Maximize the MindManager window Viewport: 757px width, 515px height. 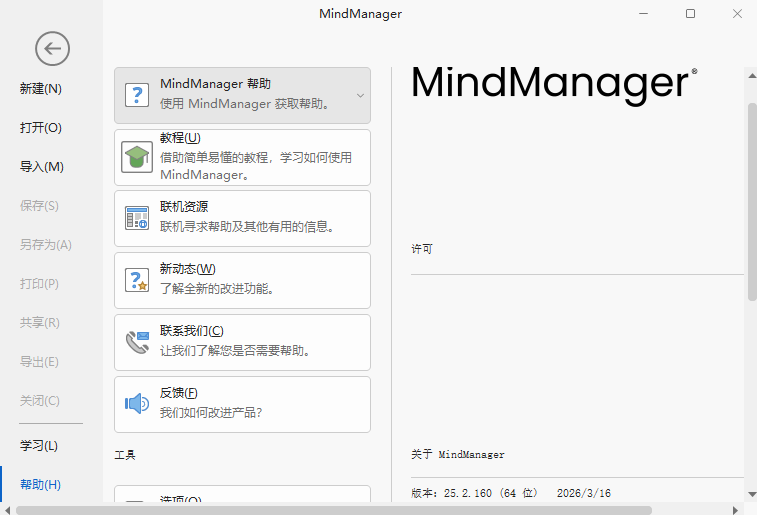[x=690, y=14]
